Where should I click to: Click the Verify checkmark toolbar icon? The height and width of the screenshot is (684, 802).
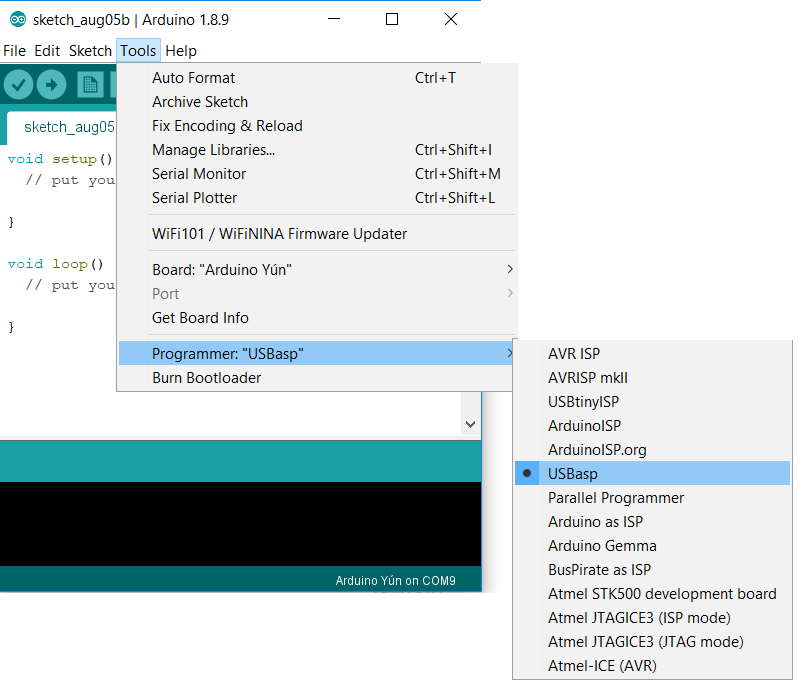[19, 84]
